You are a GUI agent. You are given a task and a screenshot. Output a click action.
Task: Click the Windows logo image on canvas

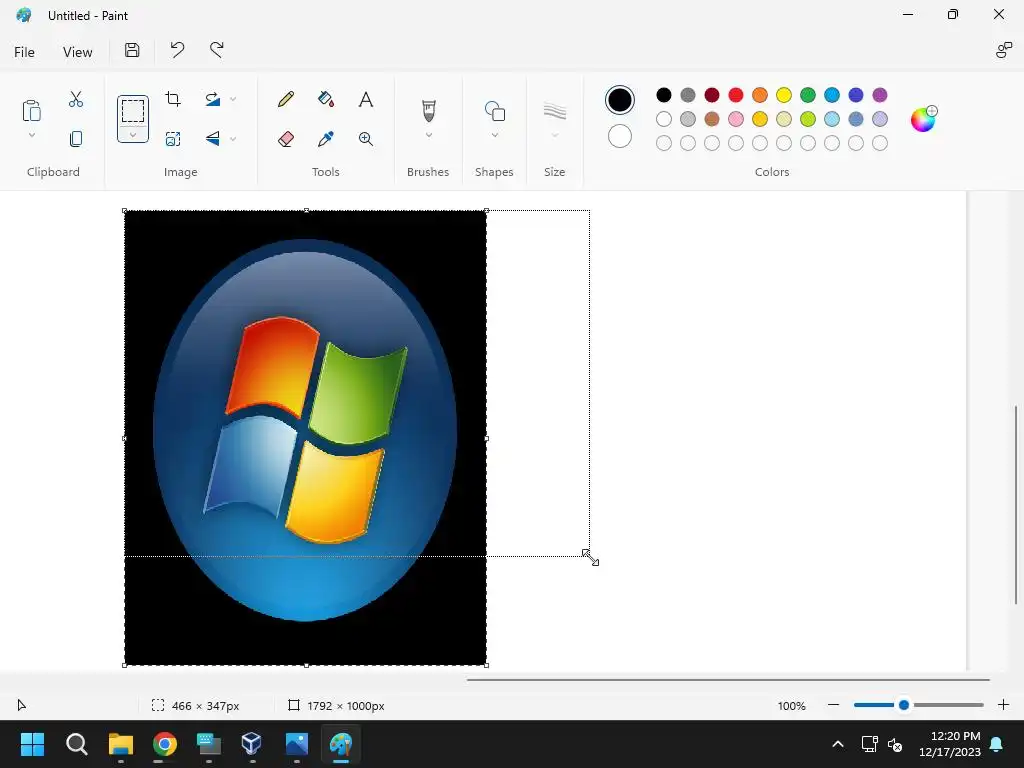(x=305, y=438)
